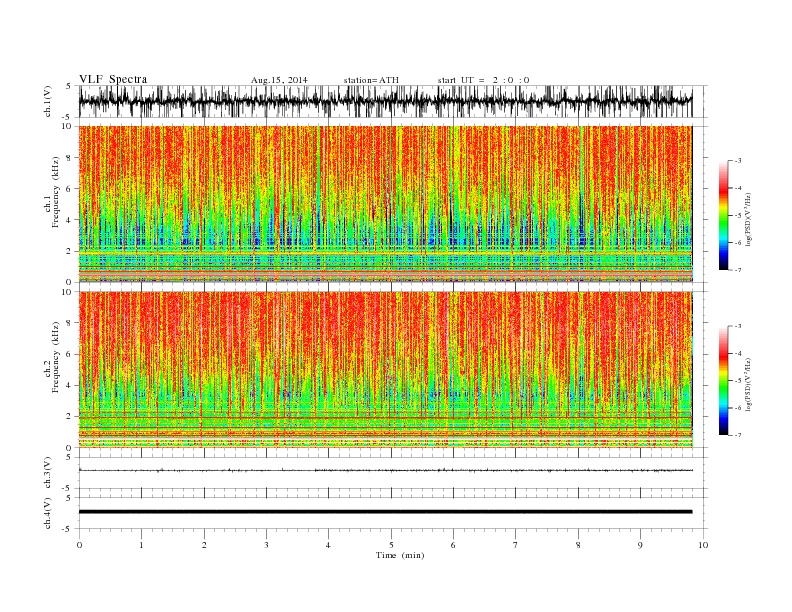Click the "-5" label on the upper colorbar
The height and width of the screenshot is (612, 792).
(x=738, y=216)
